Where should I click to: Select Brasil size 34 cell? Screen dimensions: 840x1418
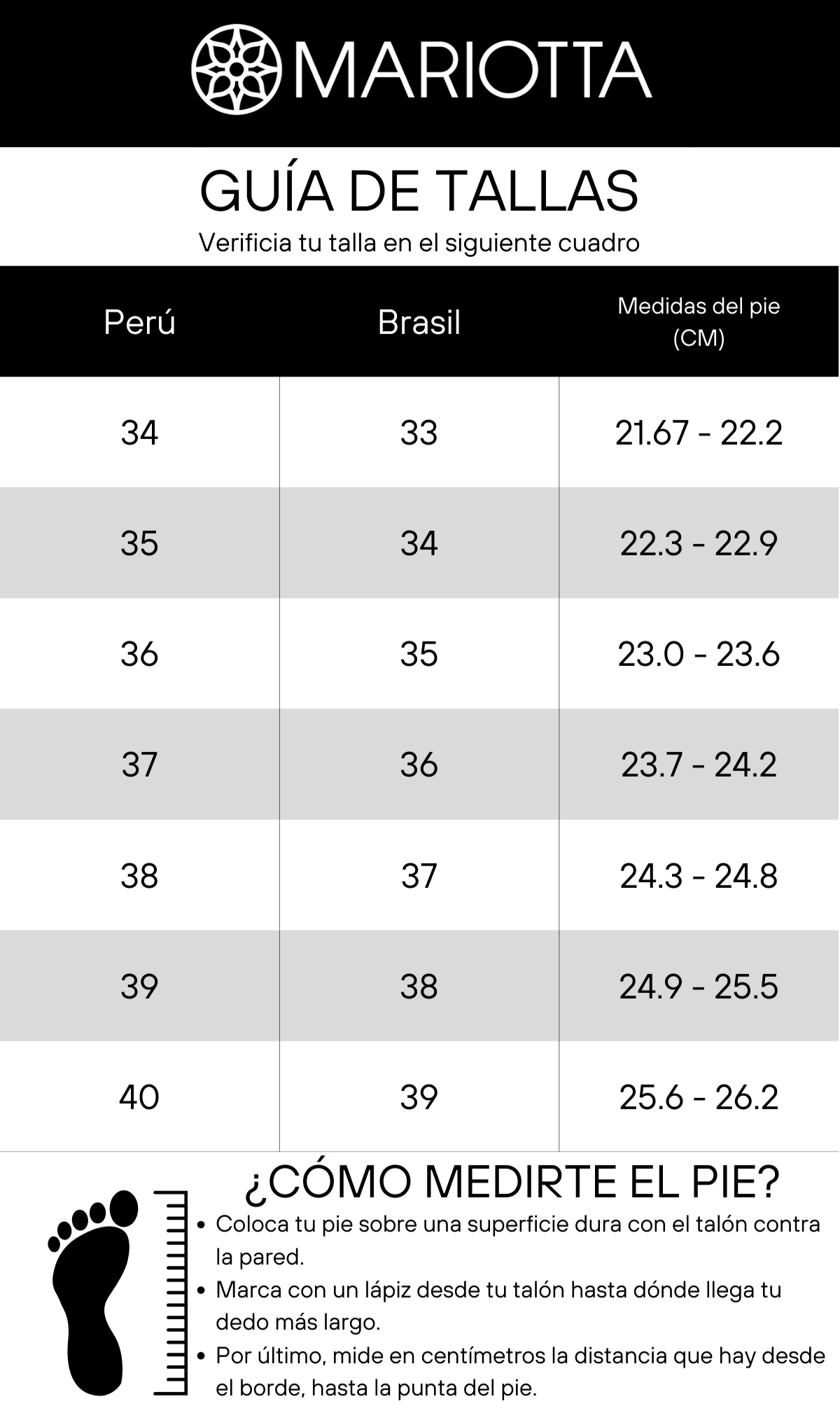pos(419,543)
